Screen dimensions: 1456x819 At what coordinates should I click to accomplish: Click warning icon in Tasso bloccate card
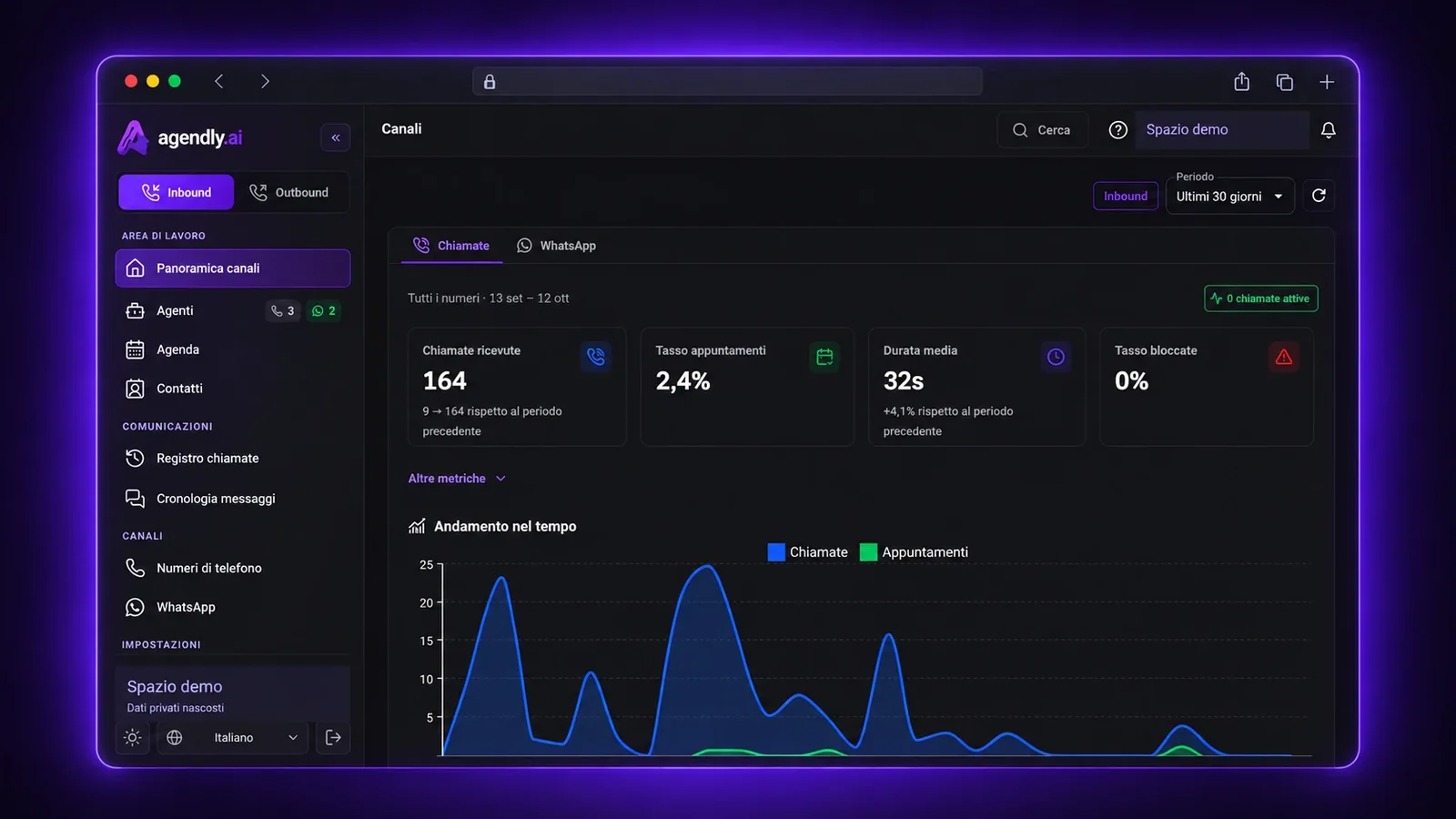click(x=1284, y=357)
